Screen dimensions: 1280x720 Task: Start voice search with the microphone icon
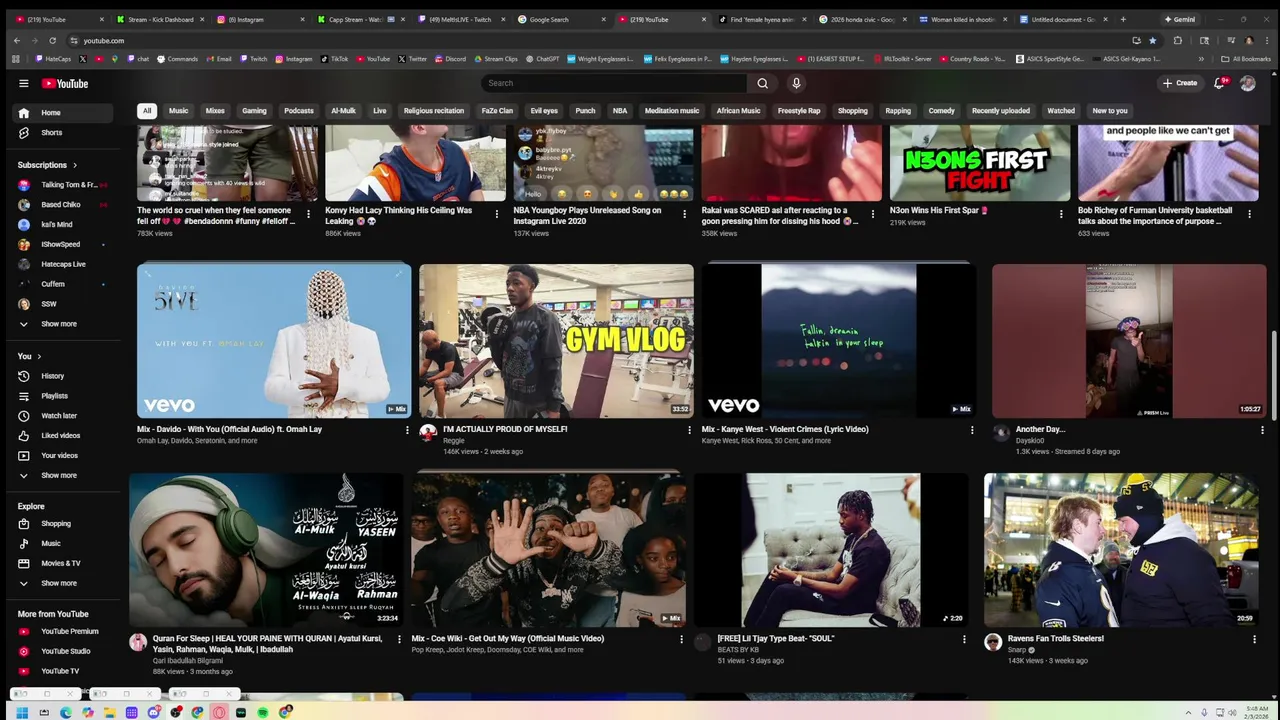pyautogui.click(x=796, y=83)
